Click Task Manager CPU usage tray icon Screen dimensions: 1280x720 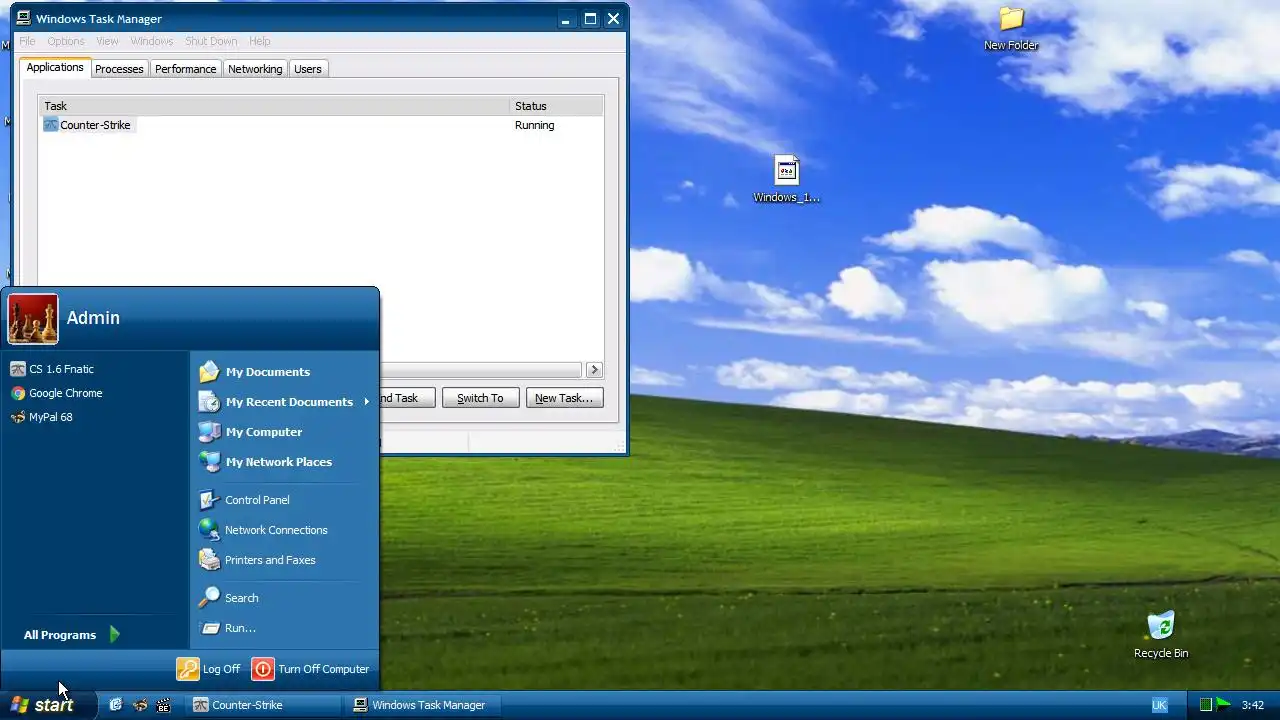[x=1206, y=705]
